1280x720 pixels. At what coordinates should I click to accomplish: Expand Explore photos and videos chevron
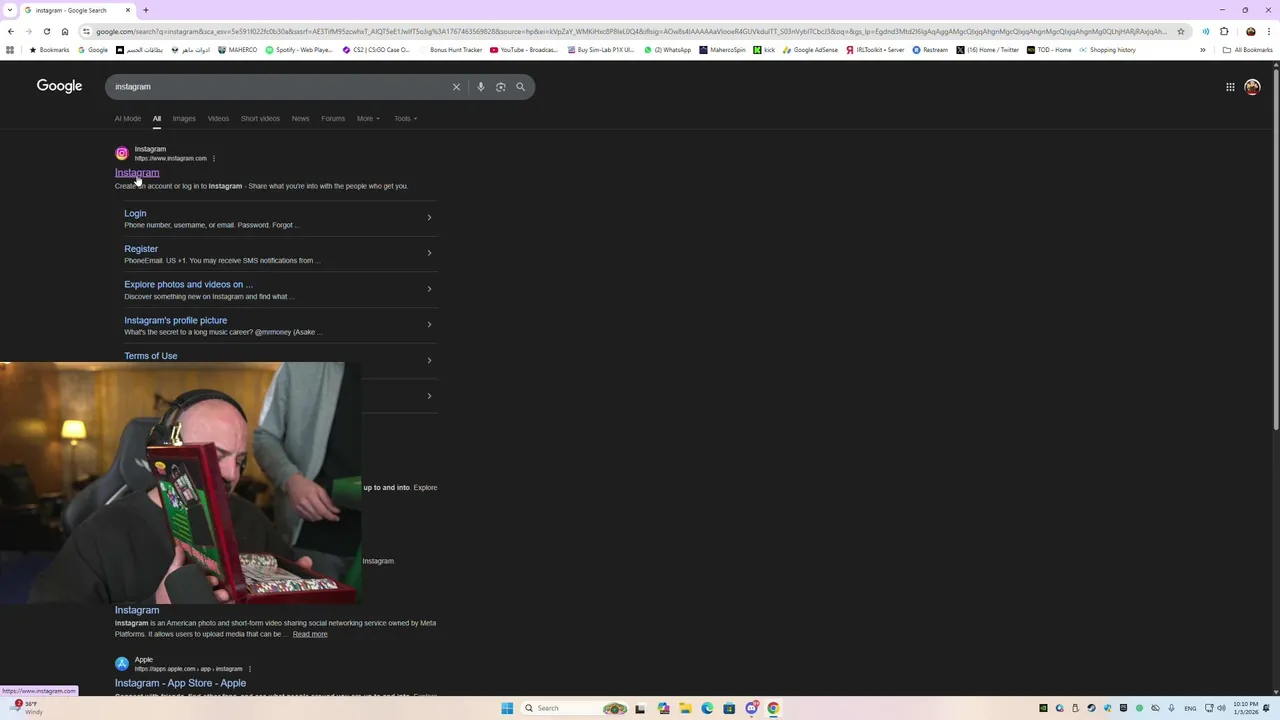pyautogui.click(x=429, y=289)
